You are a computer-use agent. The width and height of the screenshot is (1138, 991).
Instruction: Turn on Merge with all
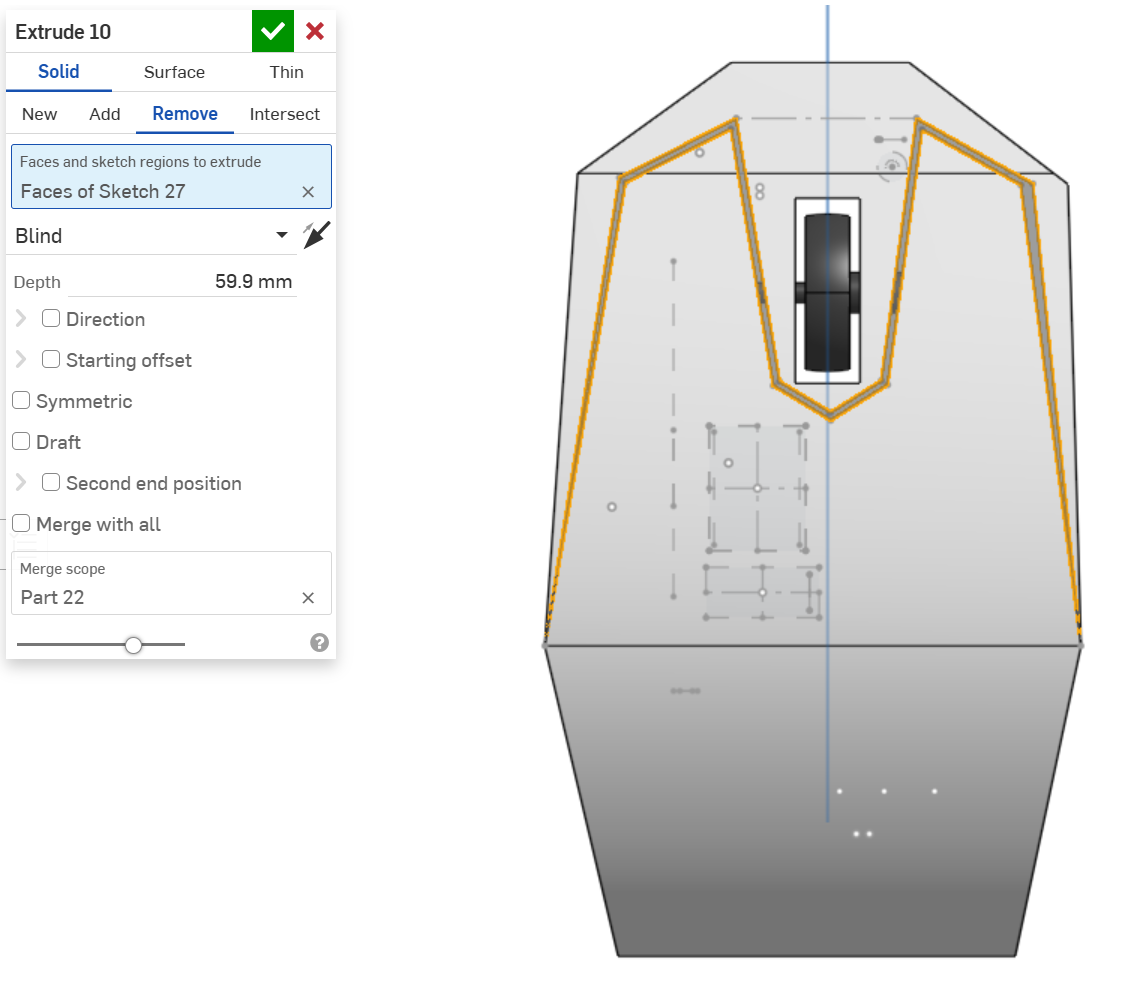(x=21, y=524)
